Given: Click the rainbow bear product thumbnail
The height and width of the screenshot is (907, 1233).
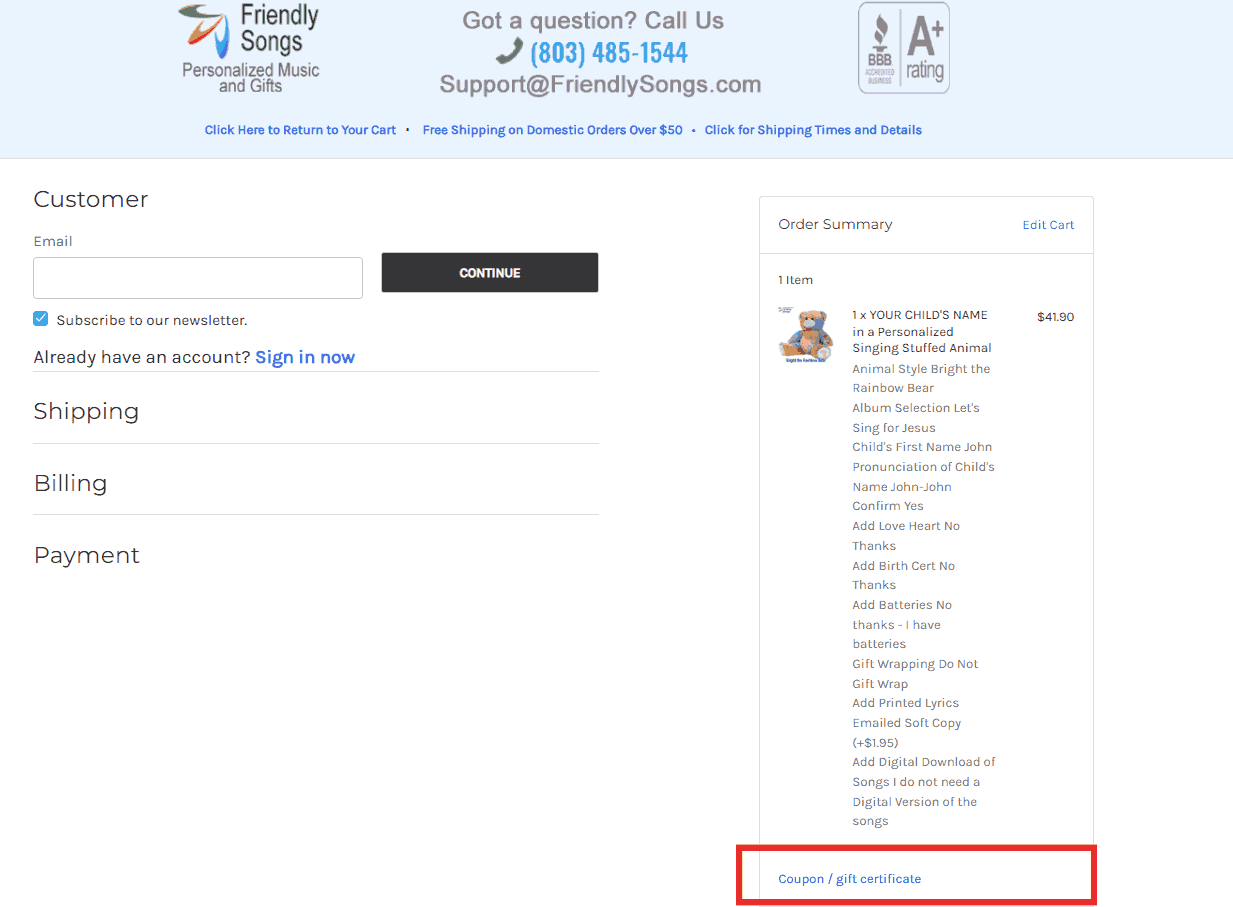Looking at the screenshot, I should (805, 336).
